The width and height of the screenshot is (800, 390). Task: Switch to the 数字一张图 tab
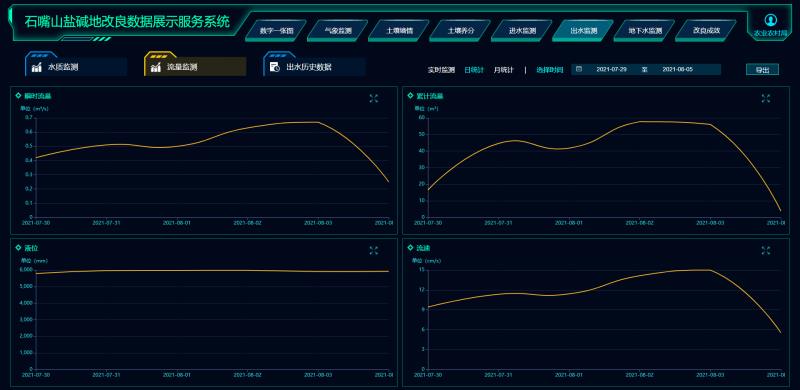tap(276, 31)
